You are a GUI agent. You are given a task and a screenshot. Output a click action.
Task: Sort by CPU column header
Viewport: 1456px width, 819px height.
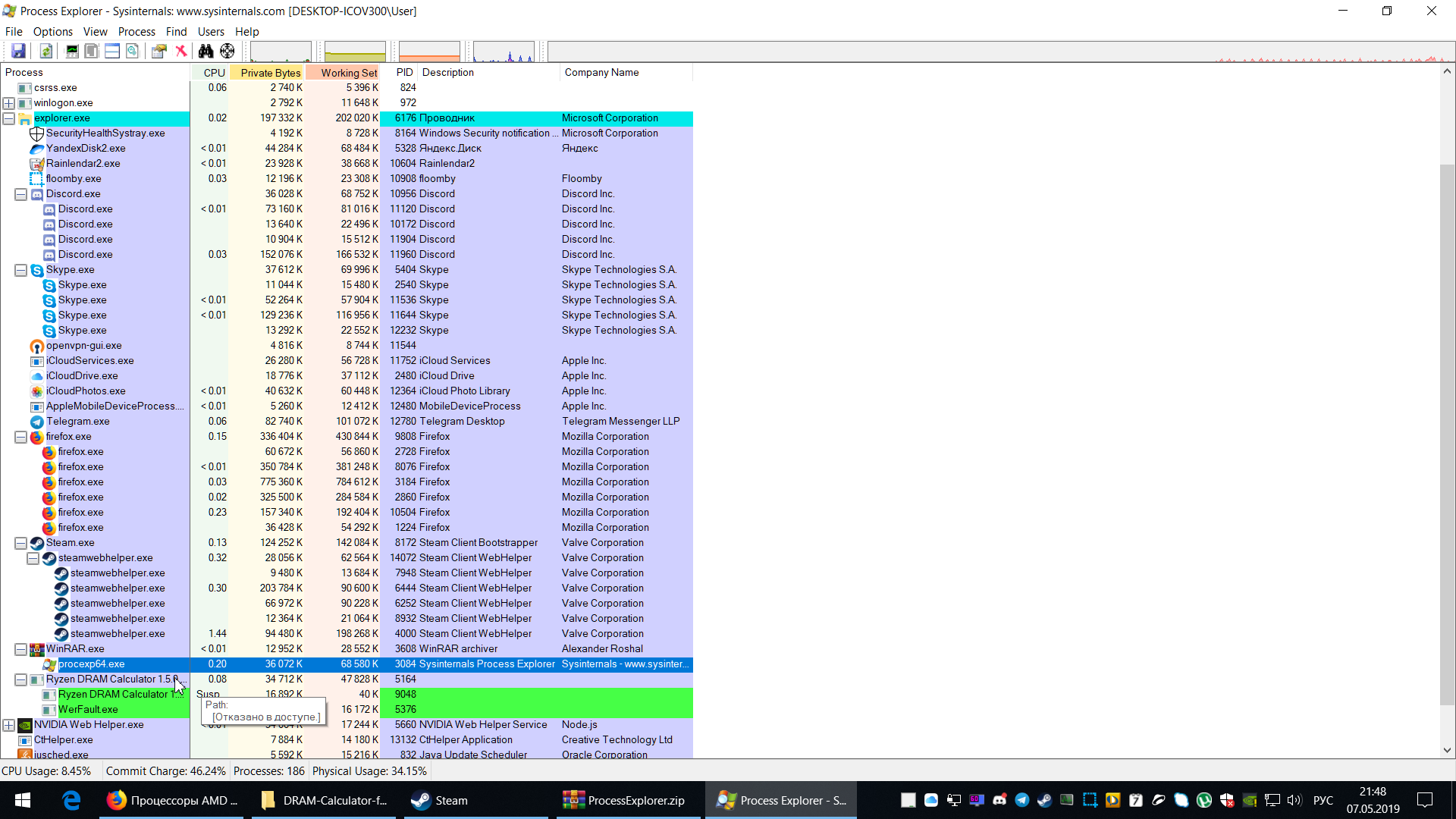[x=214, y=73]
